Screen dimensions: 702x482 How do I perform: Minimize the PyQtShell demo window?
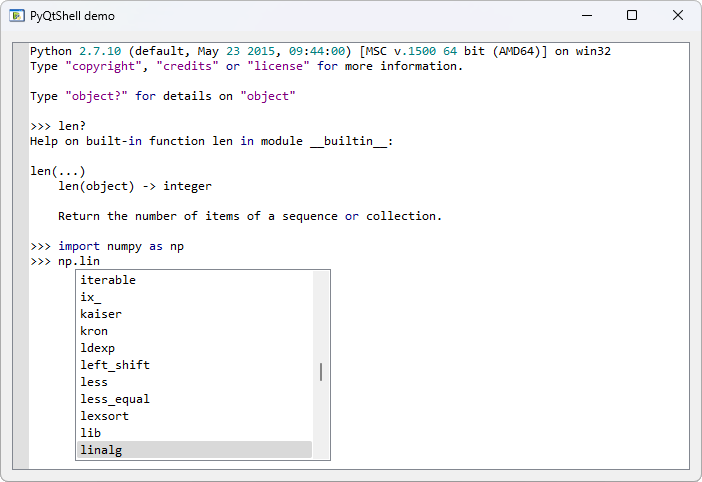coord(585,16)
